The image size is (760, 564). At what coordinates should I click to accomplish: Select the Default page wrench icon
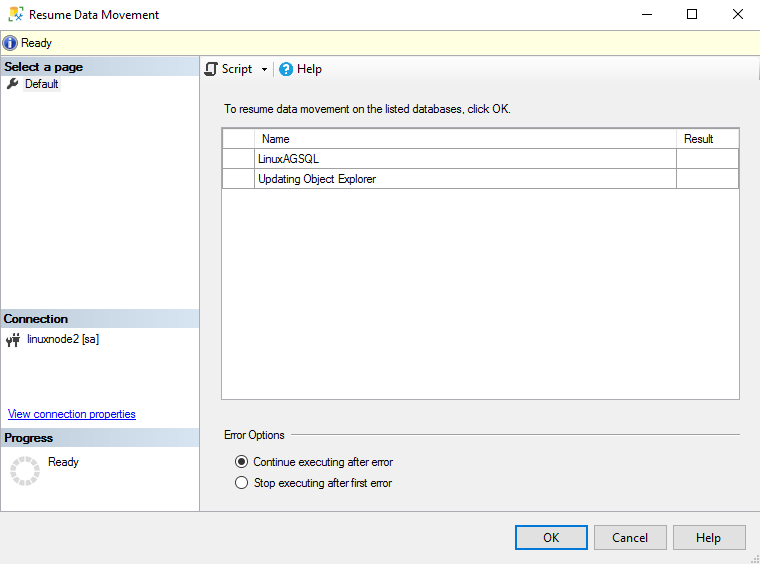click(13, 84)
